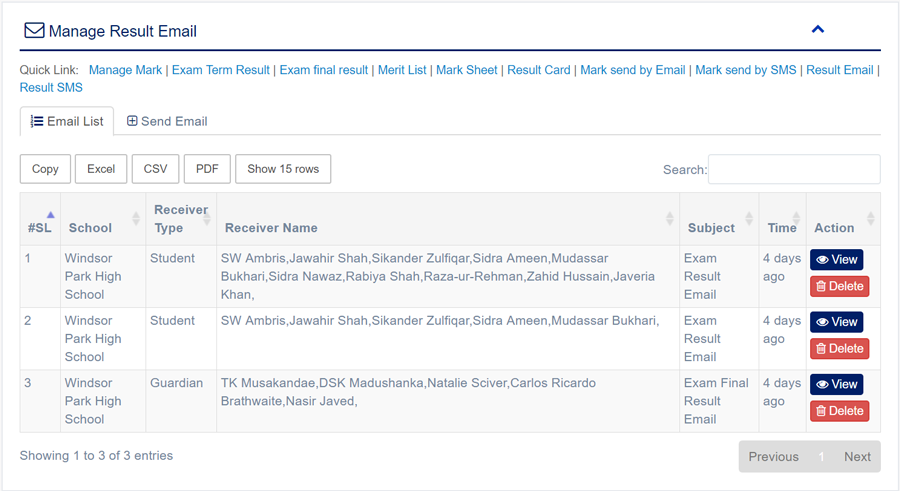Open the Result Email quick link
The width and height of the screenshot is (900, 491).
tap(840, 70)
